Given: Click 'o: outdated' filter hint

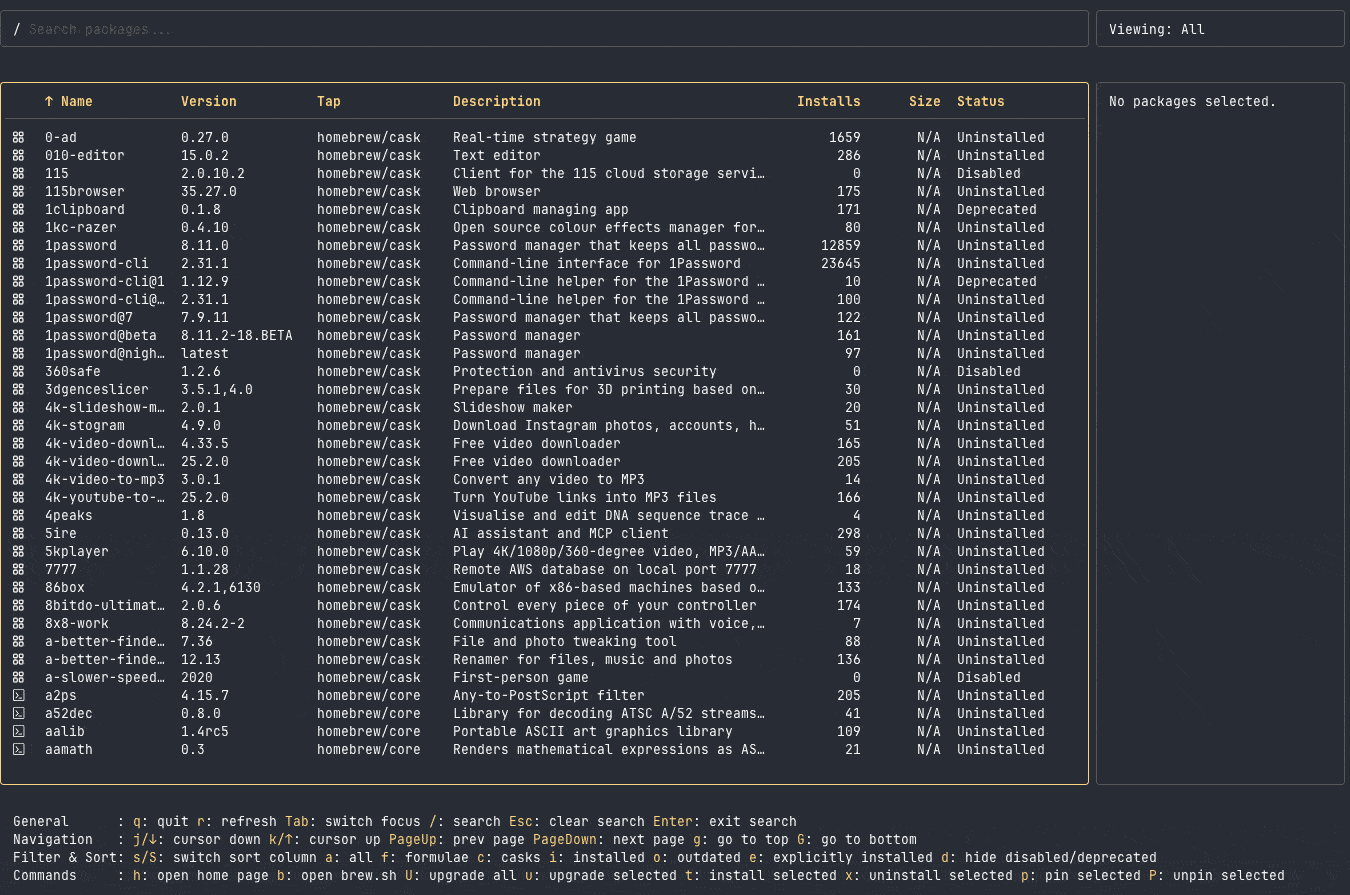Looking at the screenshot, I should 697,857.
